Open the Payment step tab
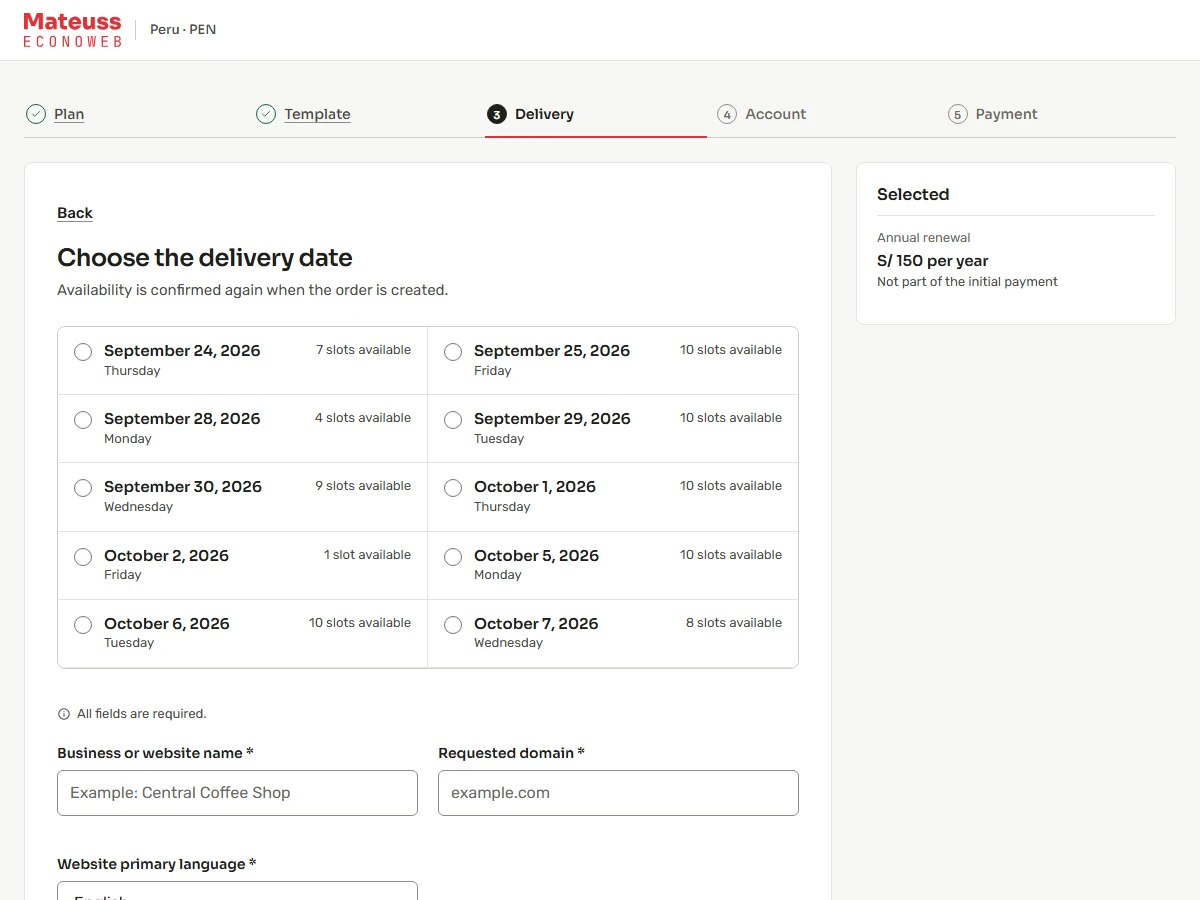The image size is (1200, 900). point(1006,114)
